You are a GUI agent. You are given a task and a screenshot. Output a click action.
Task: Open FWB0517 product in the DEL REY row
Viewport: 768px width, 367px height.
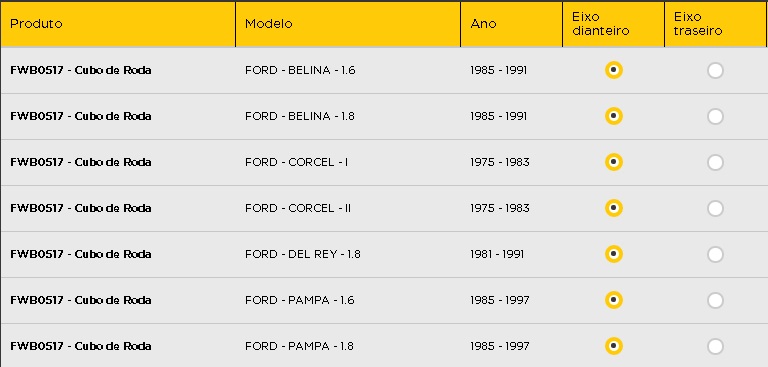click(x=81, y=254)
